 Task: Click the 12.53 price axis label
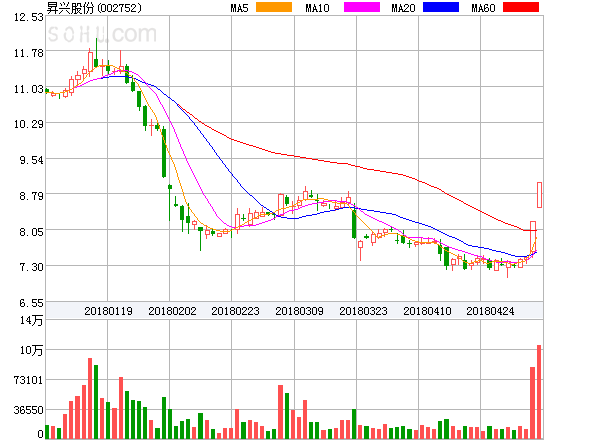pos(29,17)
